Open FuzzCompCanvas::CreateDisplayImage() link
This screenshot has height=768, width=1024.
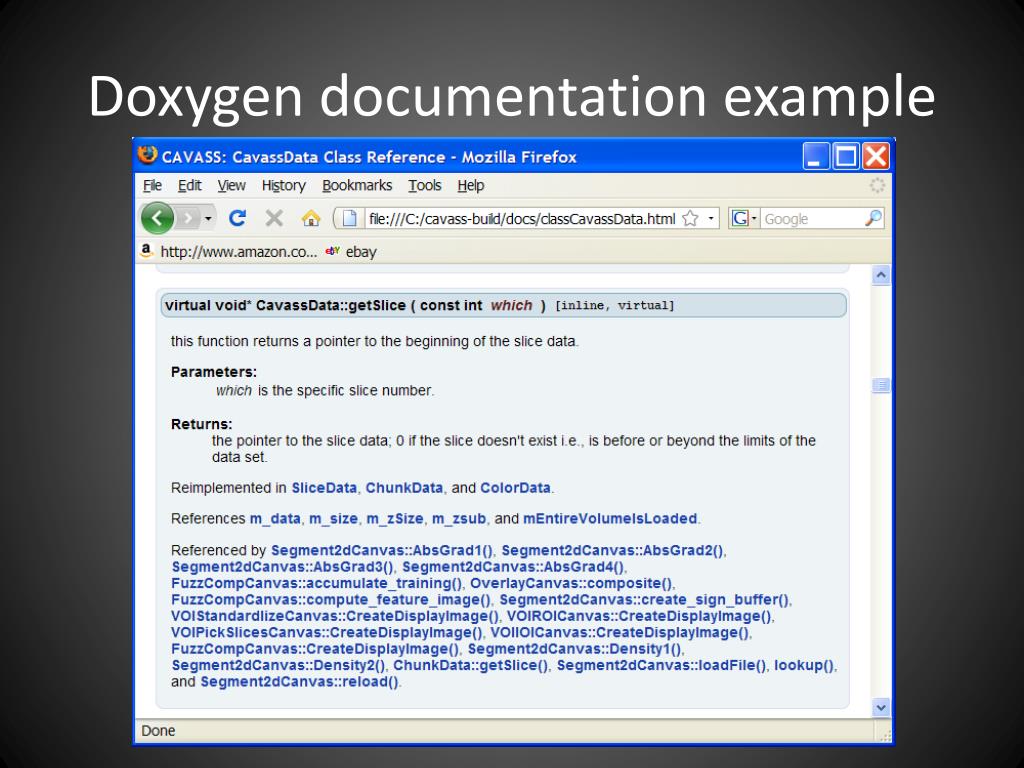click(315, 648)
